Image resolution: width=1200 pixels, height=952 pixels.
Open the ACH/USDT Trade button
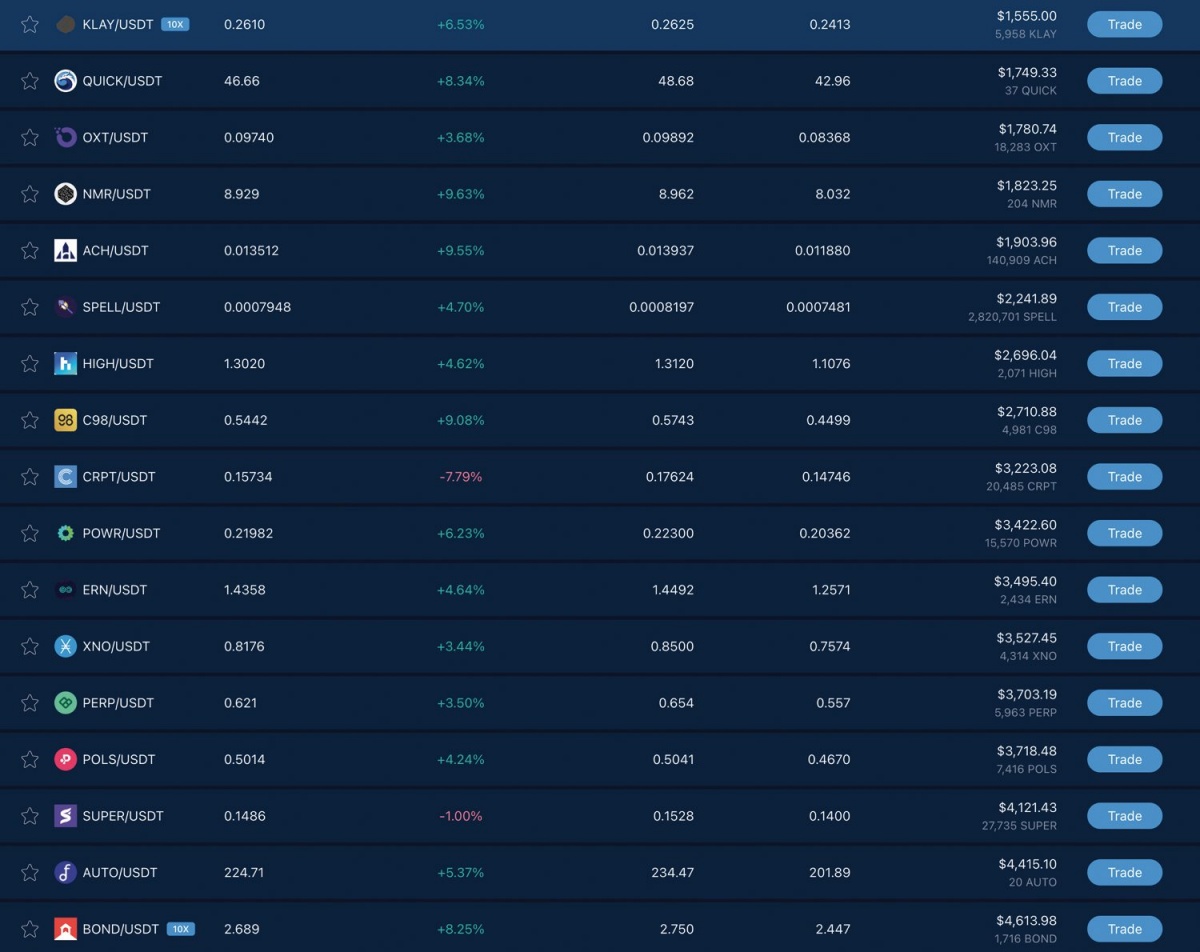click(1125, 251)
